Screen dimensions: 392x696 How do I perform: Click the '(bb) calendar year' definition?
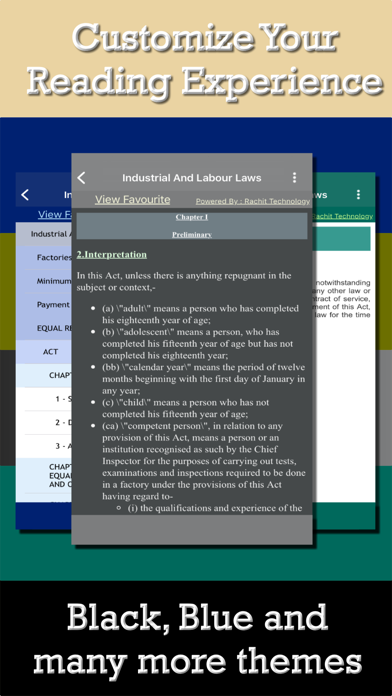click(203, 379)
